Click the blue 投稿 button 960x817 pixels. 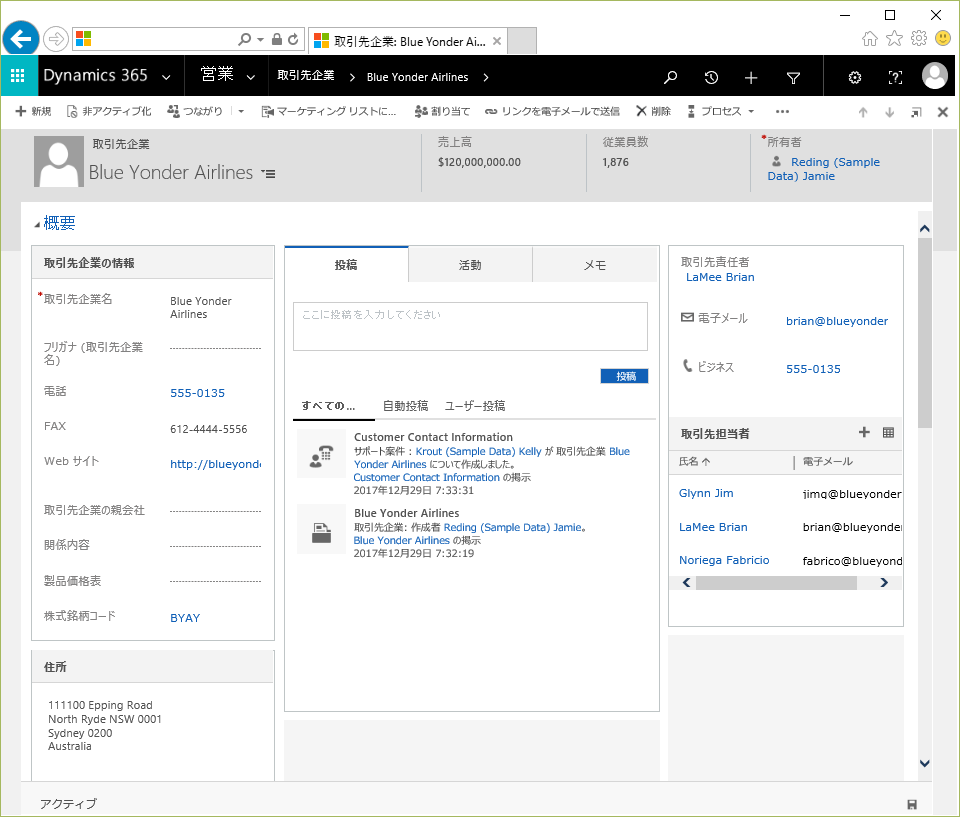point(624,376)
